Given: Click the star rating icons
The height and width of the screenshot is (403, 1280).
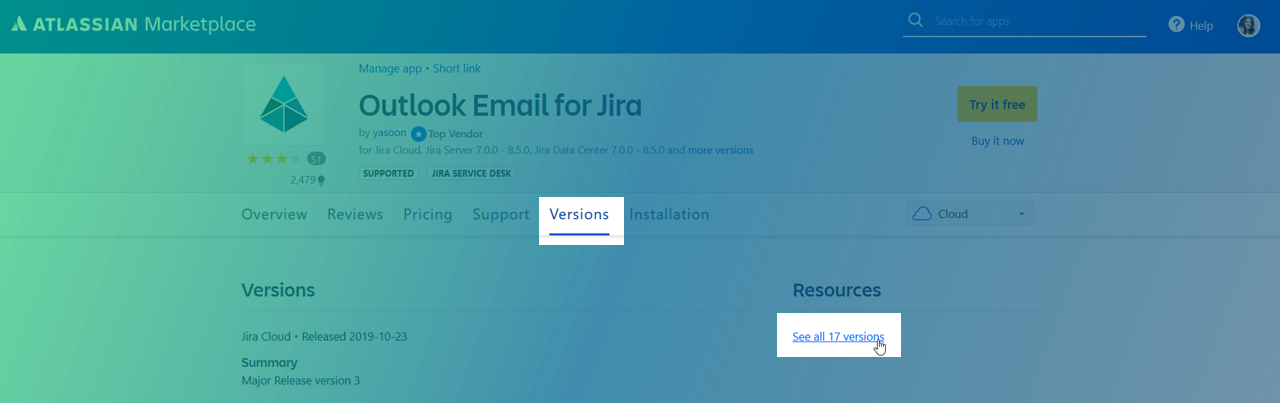Looking at the screenshot, I should [x=273, y=159].
